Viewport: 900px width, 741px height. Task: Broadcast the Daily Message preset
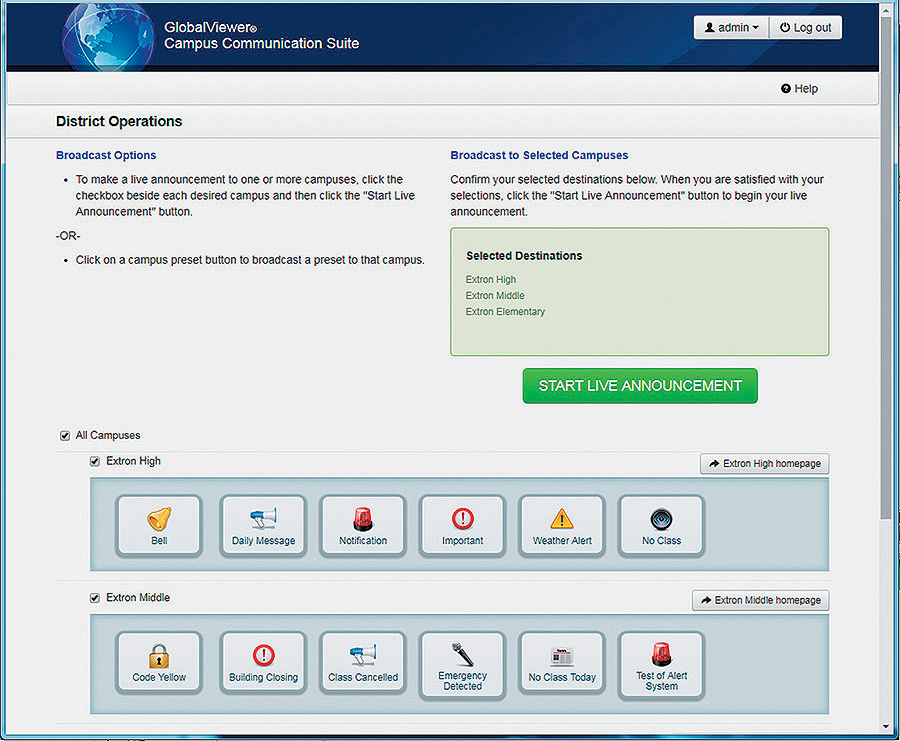tap(262, 524)
